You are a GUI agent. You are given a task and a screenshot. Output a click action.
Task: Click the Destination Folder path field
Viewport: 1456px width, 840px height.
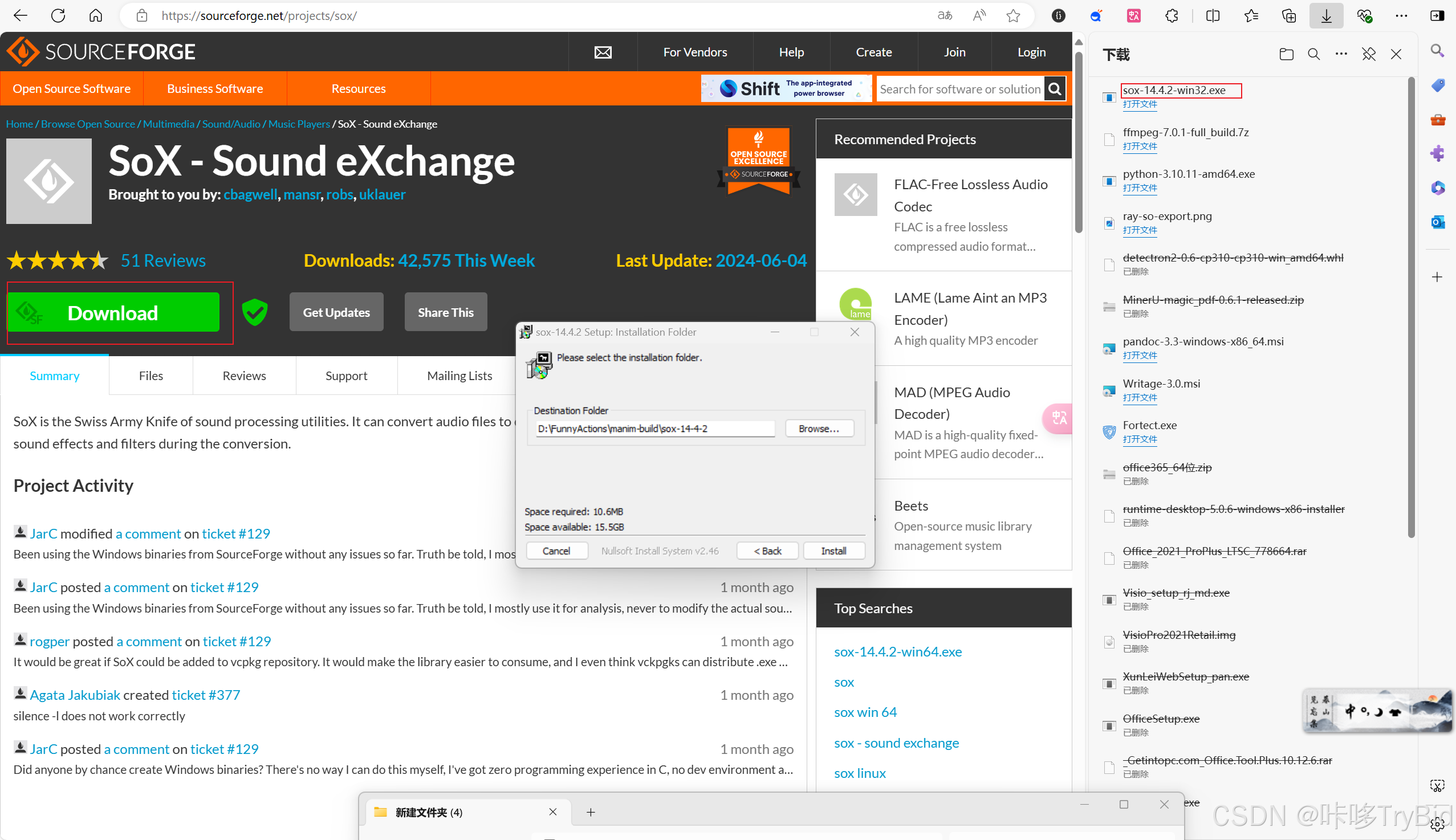655,429
